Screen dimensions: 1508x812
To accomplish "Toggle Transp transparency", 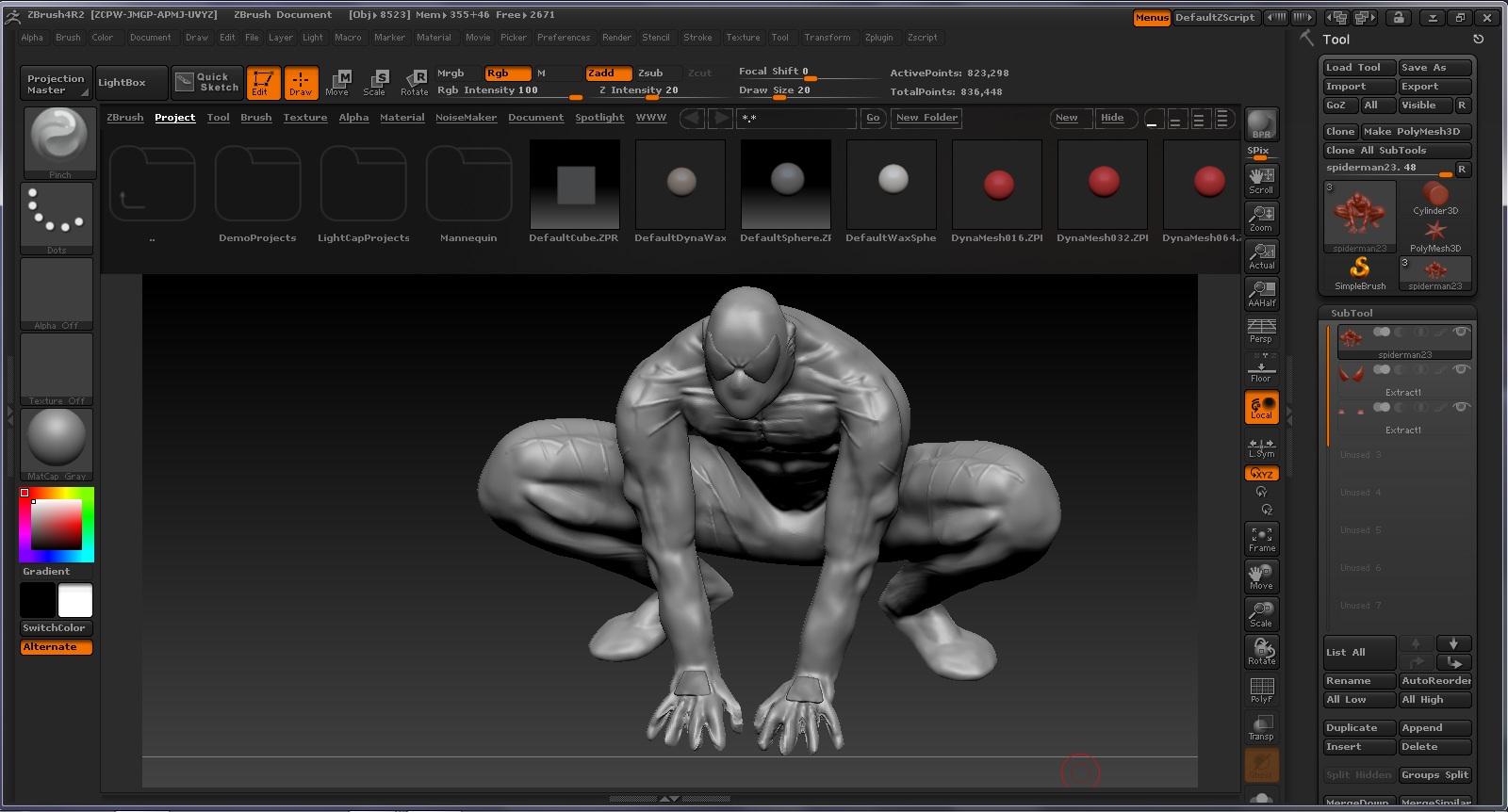I will (1262, 727).
